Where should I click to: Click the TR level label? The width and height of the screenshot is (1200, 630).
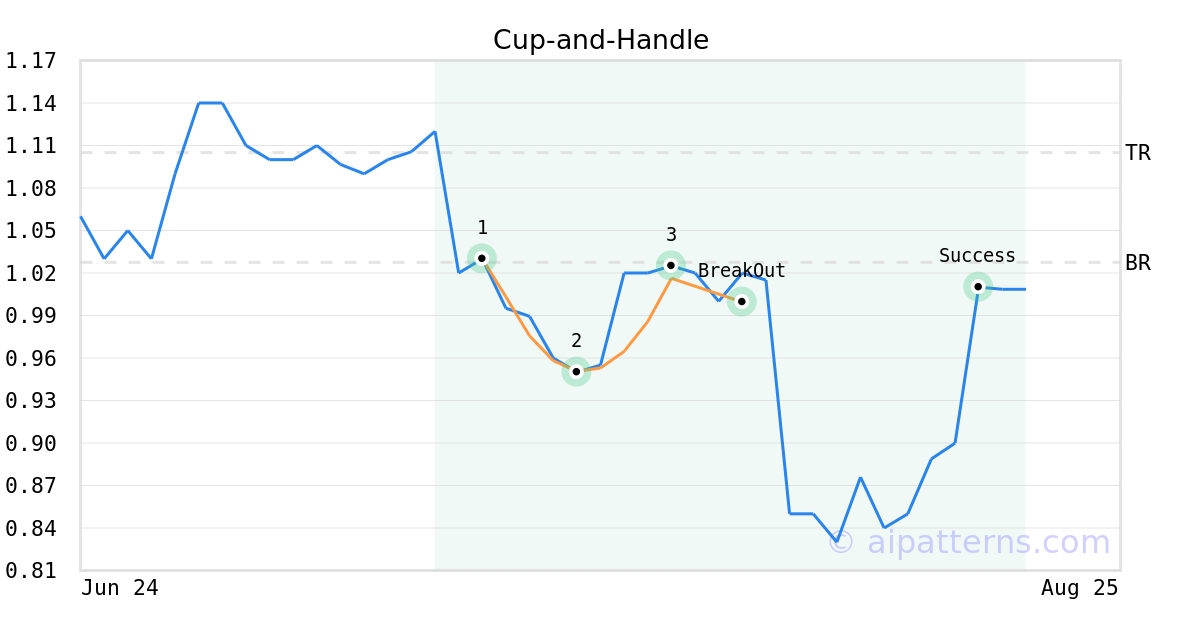[x=1138, y=153]
